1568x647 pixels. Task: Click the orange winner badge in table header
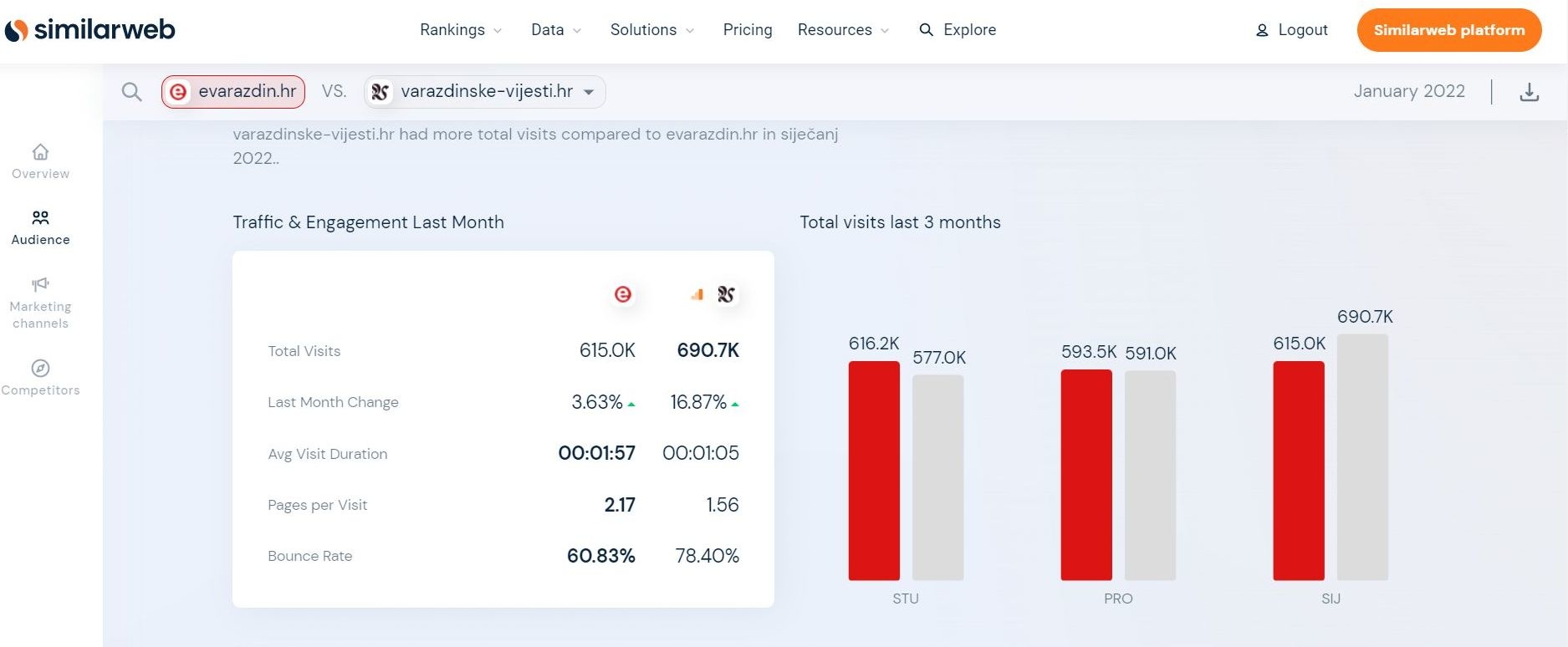click(x=697, y=294)
